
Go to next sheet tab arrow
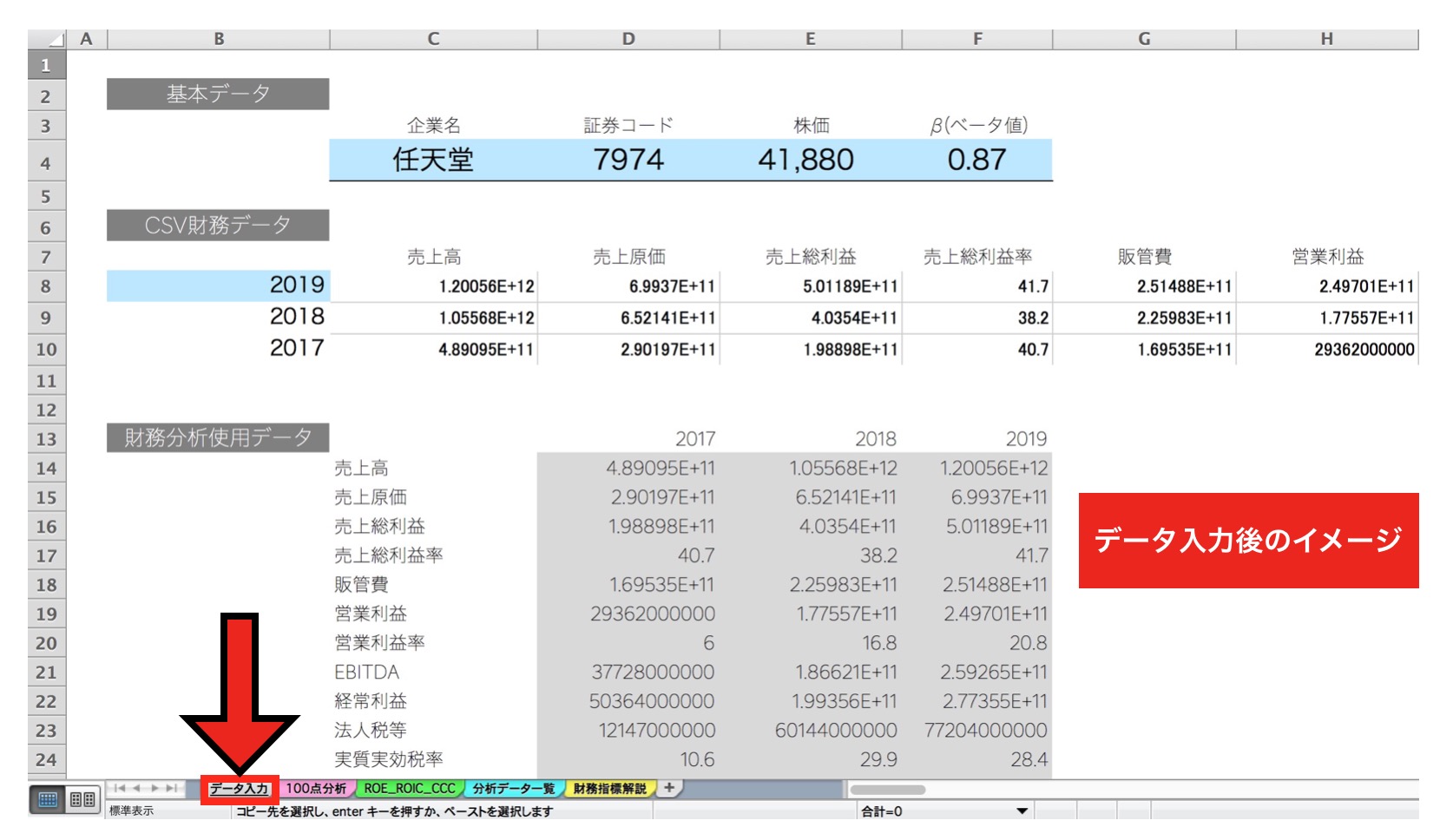point(155,788)
